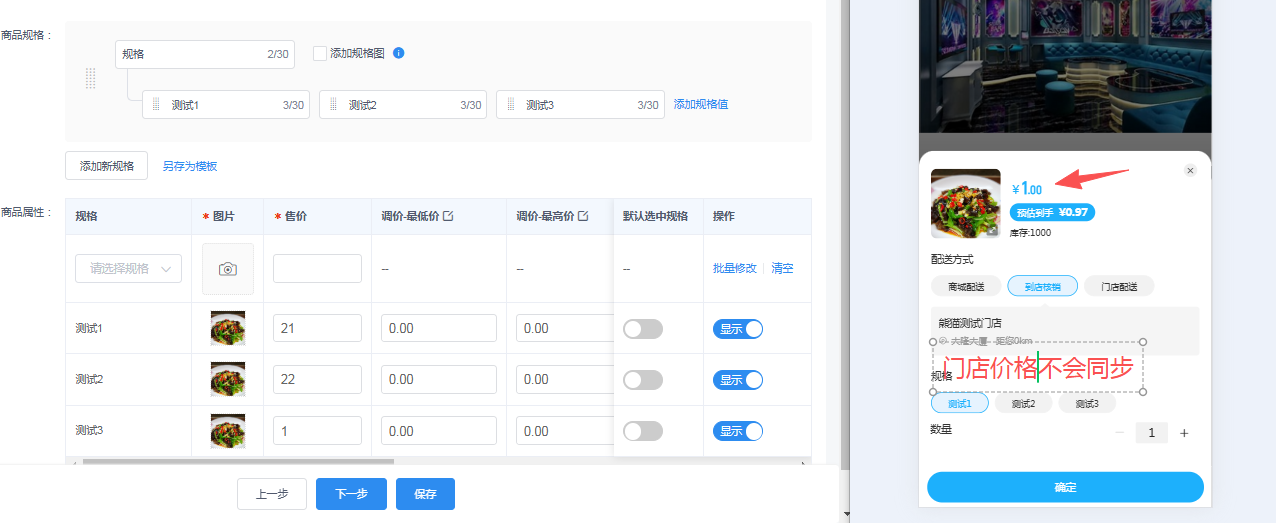The width and height of the screenshot is (1276, 523).
Task: Click the plus icon to increase quantity
Action: pos(1184,433)
